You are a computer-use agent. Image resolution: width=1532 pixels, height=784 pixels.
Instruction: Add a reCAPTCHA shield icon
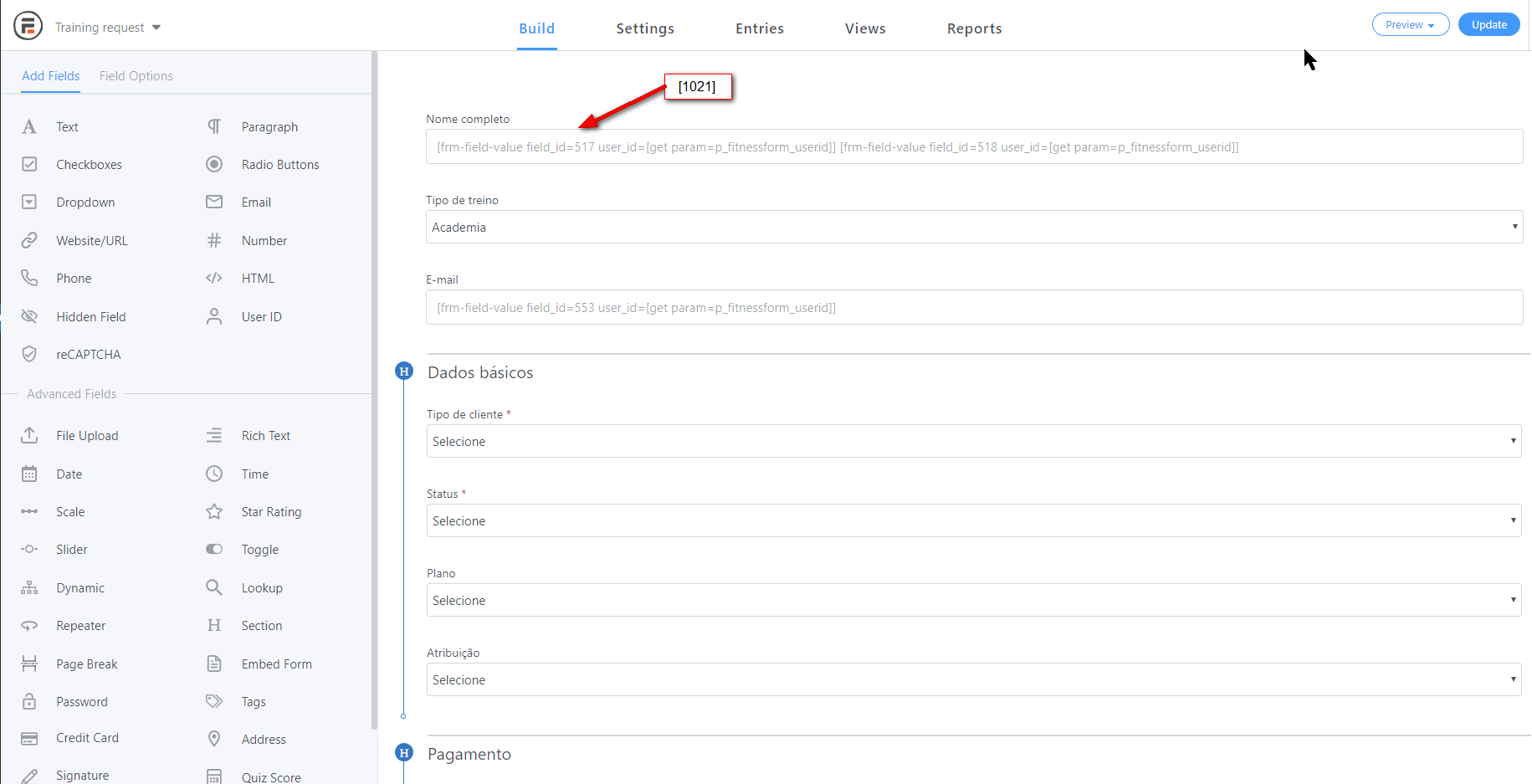(29, 354)
